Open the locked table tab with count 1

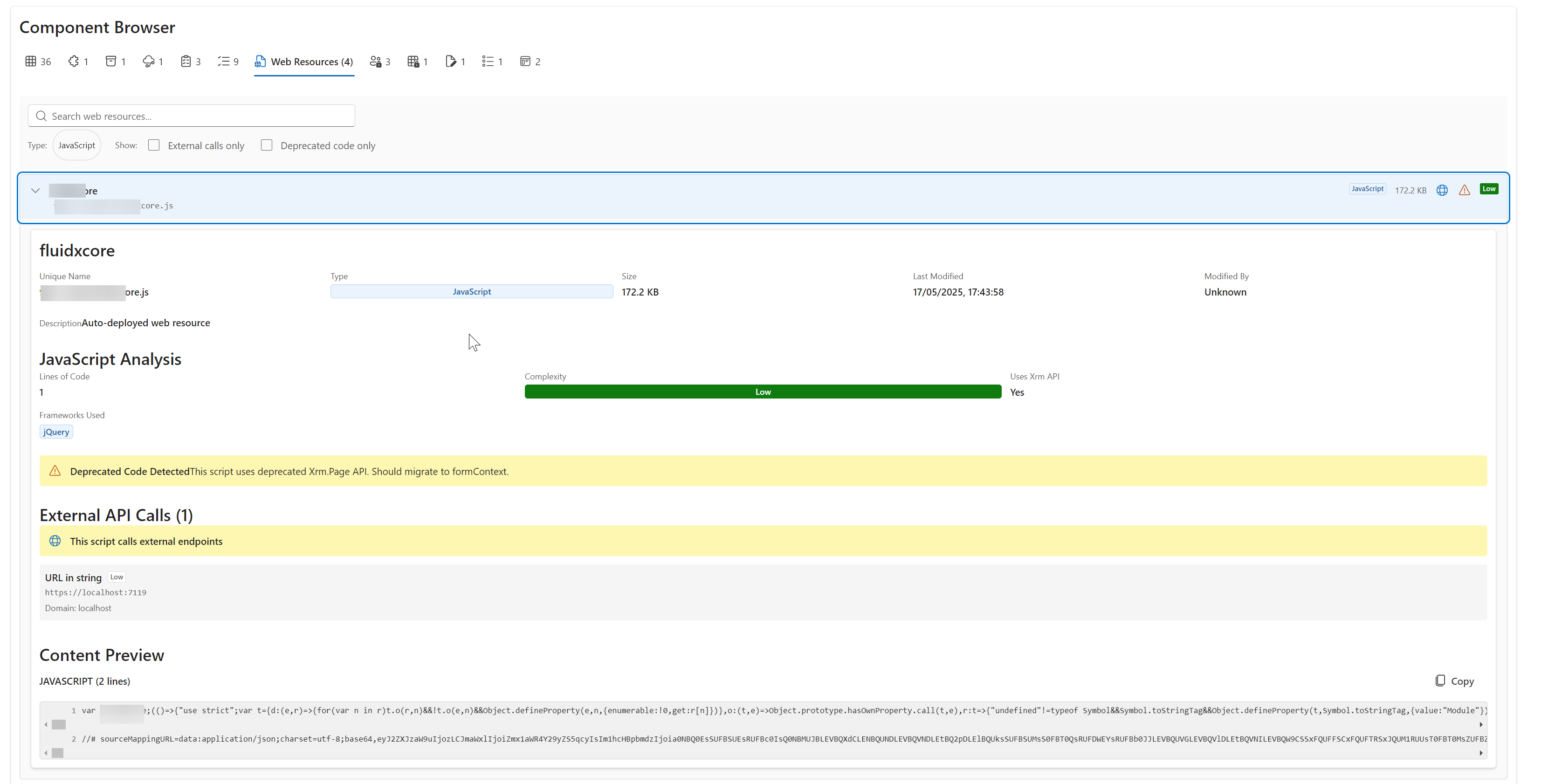click(417, 62)
